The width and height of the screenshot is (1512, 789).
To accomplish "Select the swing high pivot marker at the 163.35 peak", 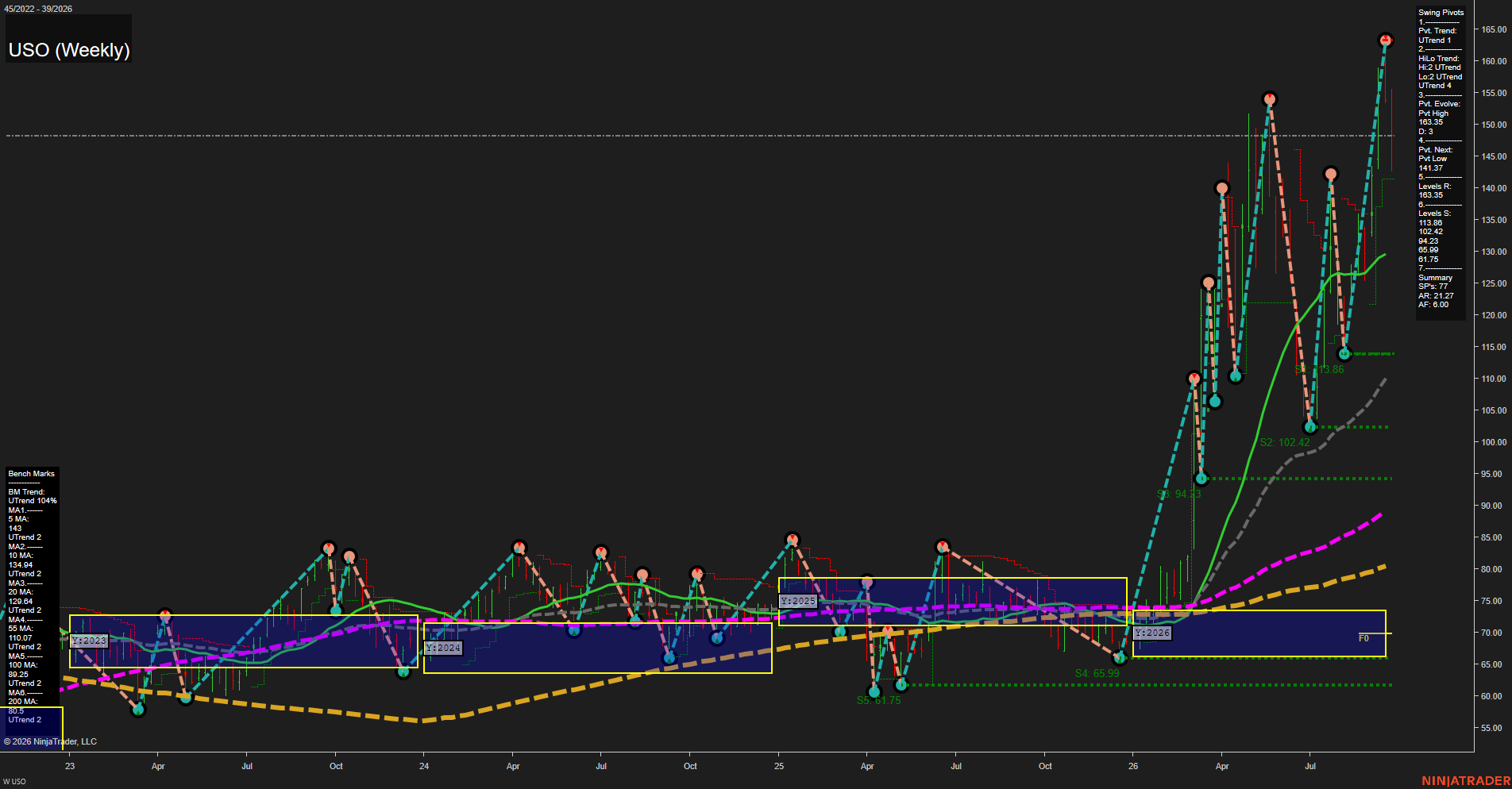I will tap(1385, 40).
